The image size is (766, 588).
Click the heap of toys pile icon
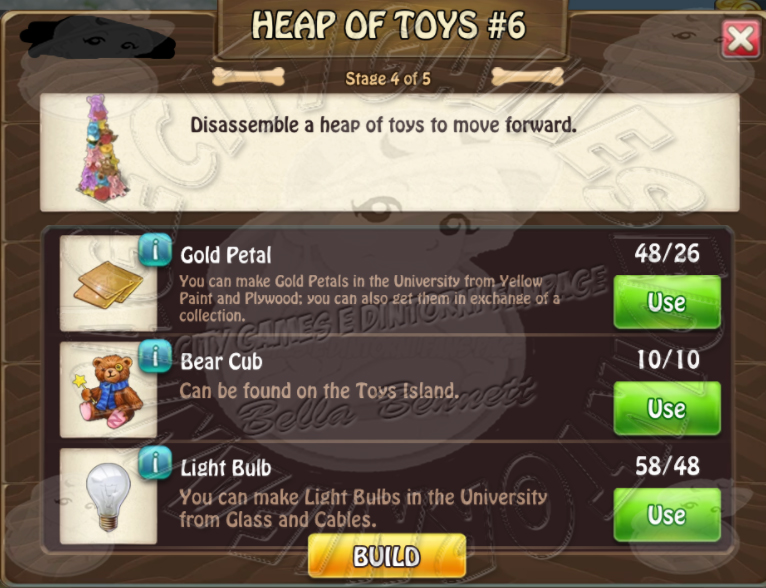pyautogui.click(x=103, y=148)
